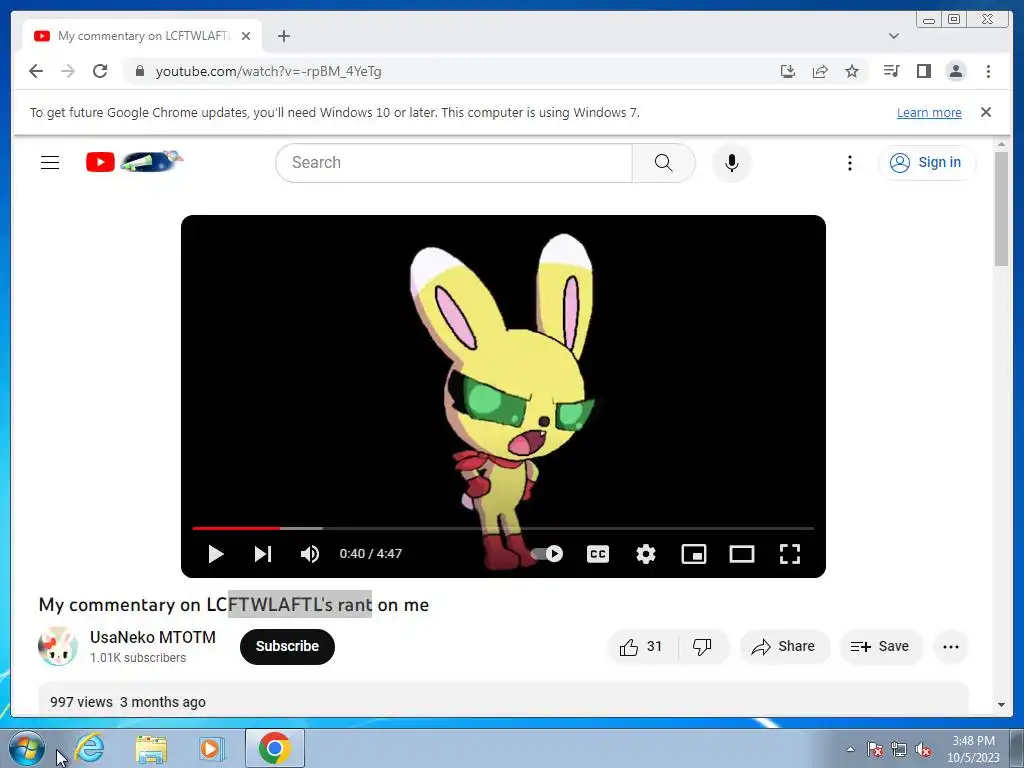
Task: Enter full screen mode
Action: 790,554
